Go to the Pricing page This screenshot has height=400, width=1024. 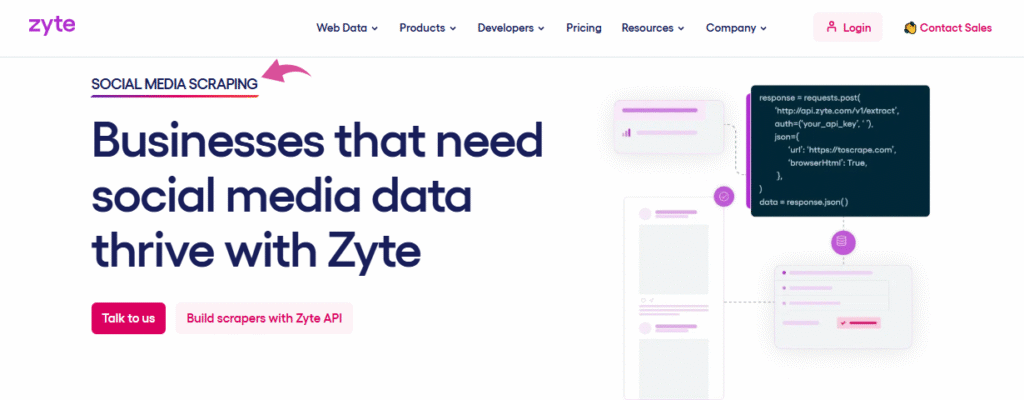point(583,28)
